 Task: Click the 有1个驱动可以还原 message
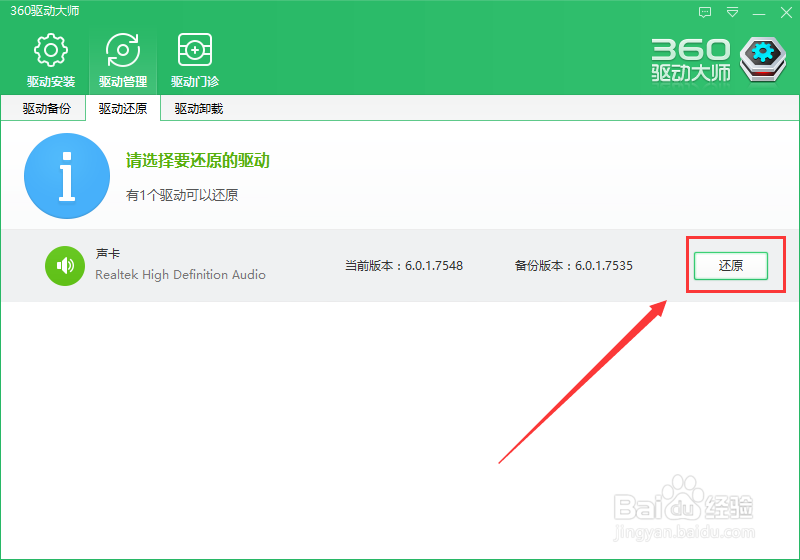182,195
